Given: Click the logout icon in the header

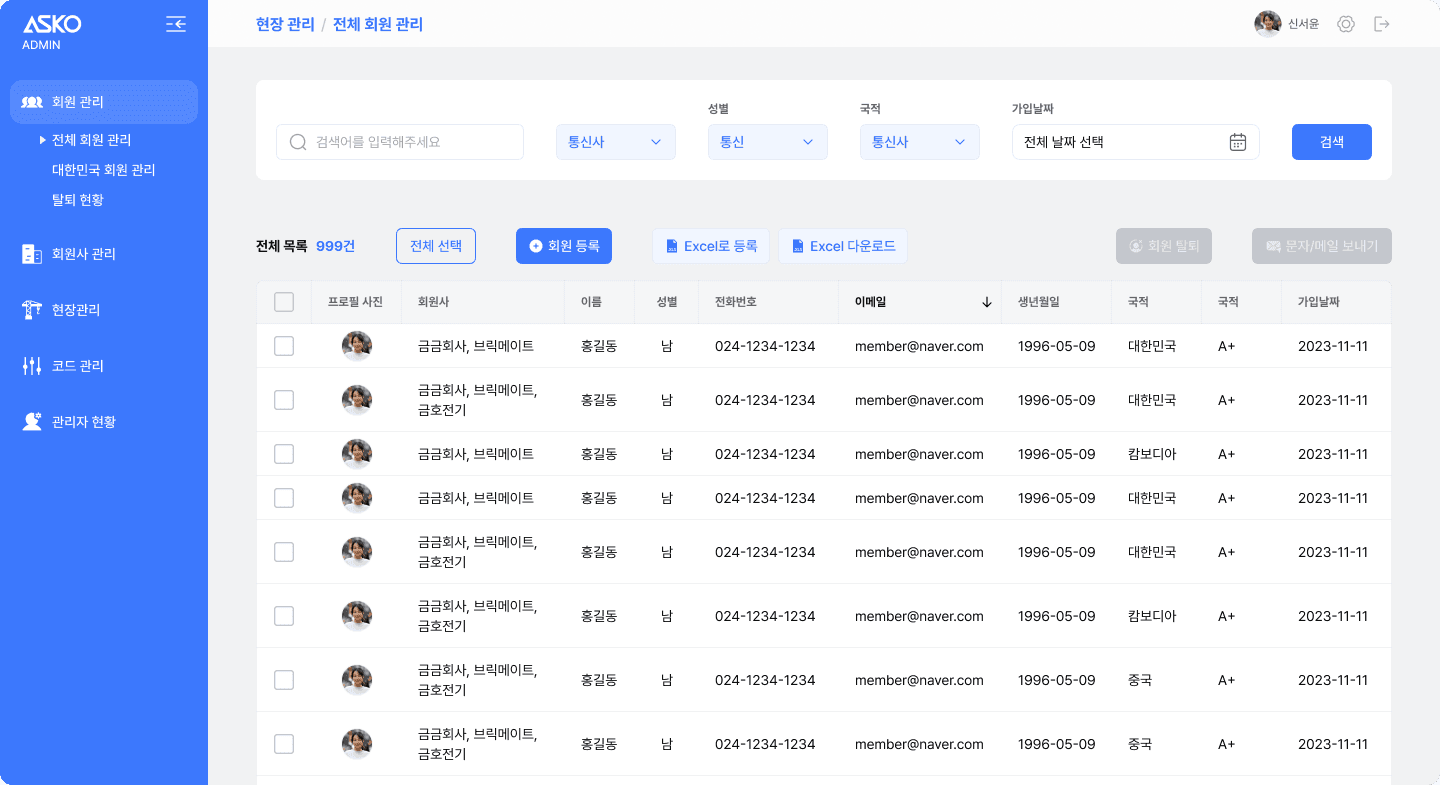Looking at the screenshot, I should pyautogui.click(x=1382, y=24).
